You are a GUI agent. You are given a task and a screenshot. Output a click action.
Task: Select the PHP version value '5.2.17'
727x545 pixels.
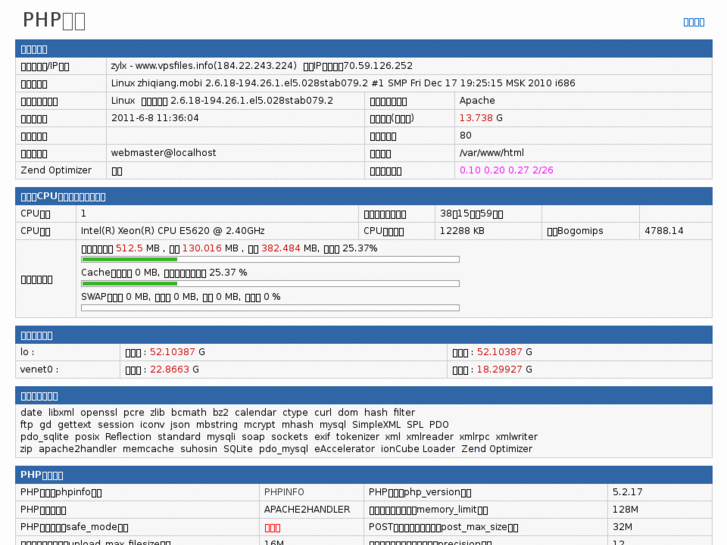coord(627,492)
